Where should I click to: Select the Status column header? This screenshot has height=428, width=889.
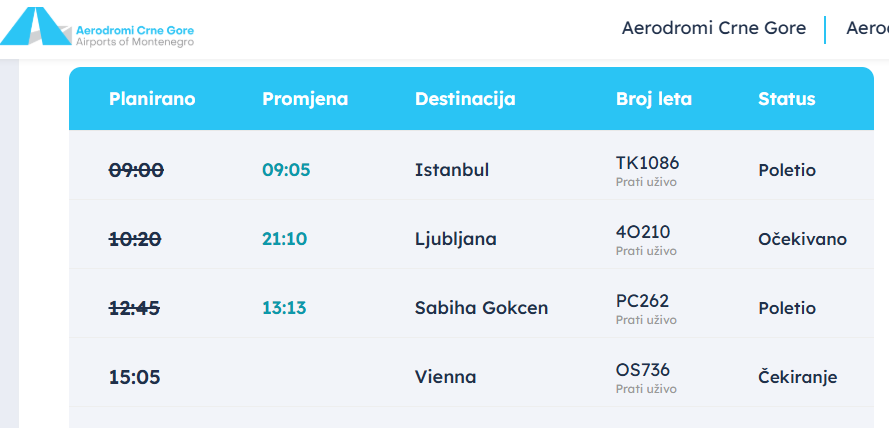tap(787, 99)
